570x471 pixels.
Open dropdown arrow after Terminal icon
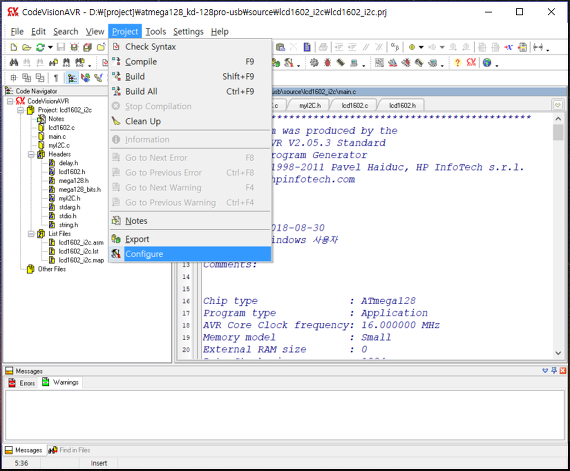(363, 65)
